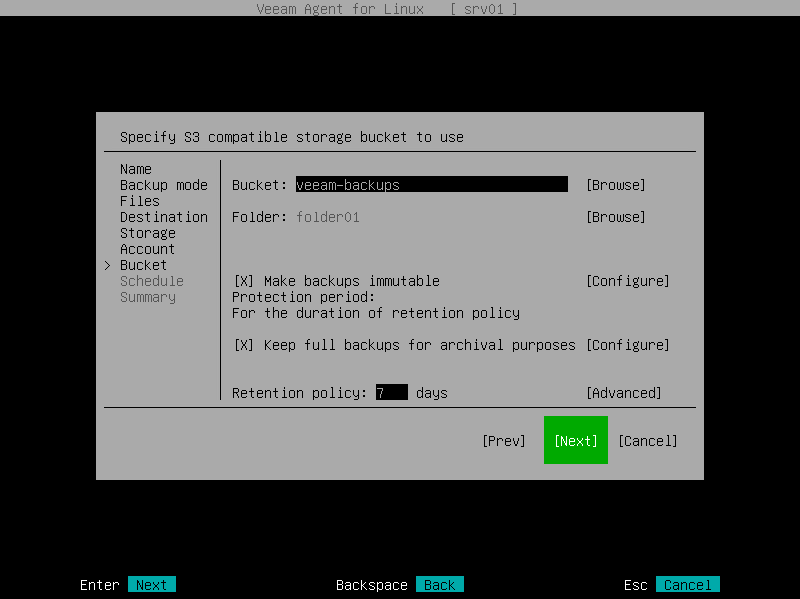Click inside the Bucket name field
Image resolution: width=800 pixels, height=599 pixels.
(x=430, y=185)
